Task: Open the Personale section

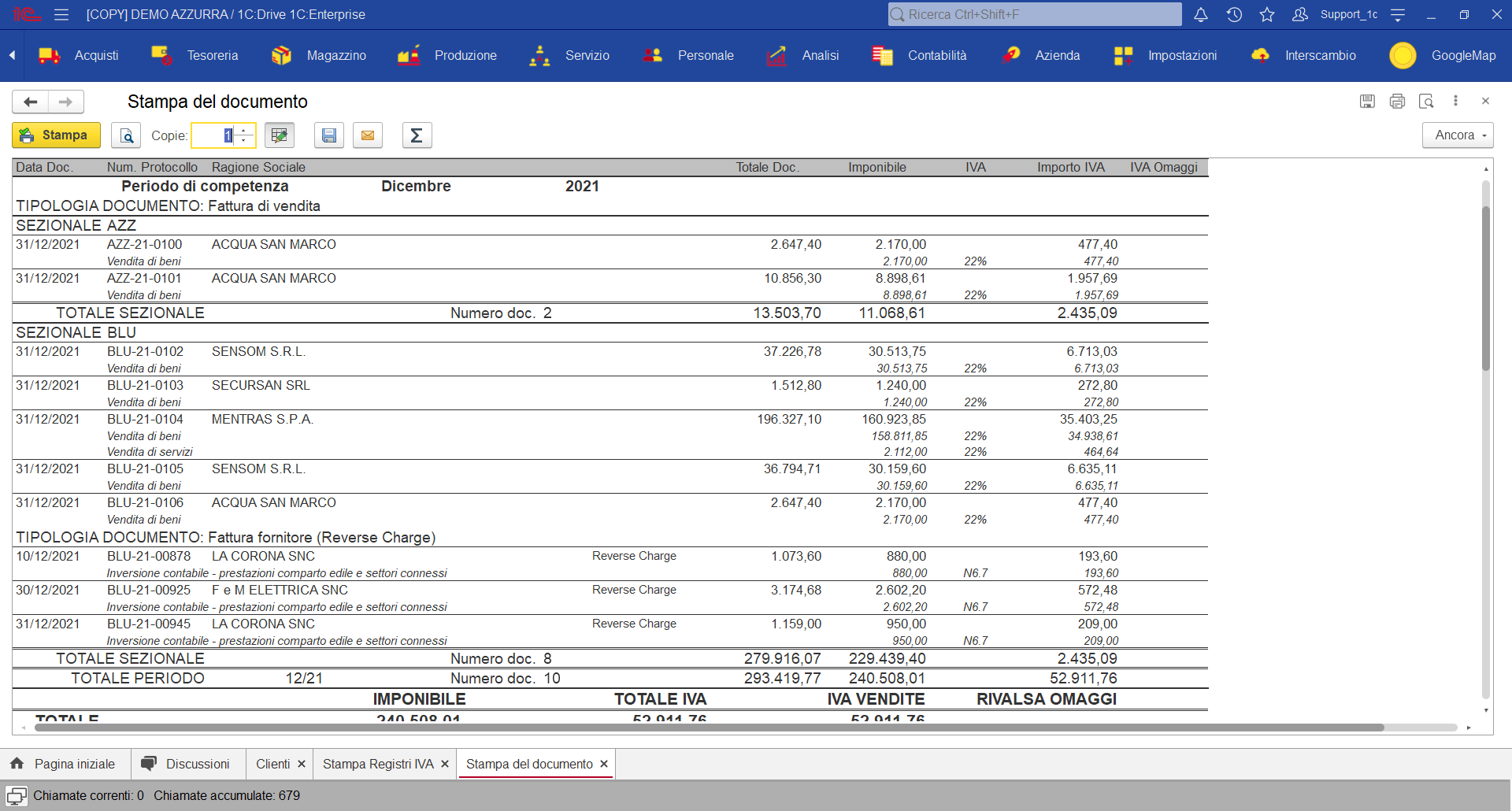Action: tap(687, 55)
